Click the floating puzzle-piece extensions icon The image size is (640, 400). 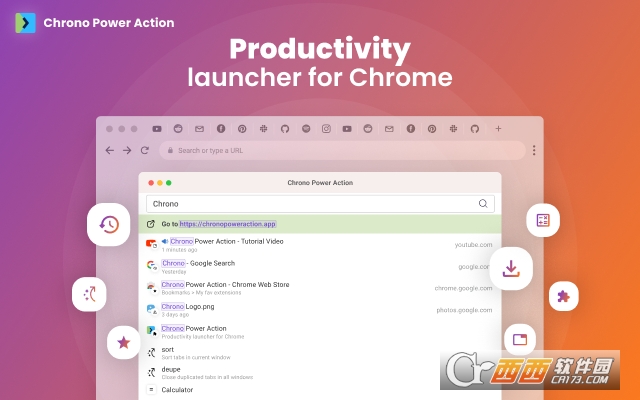pyautogui.click(x=564, y=296)
